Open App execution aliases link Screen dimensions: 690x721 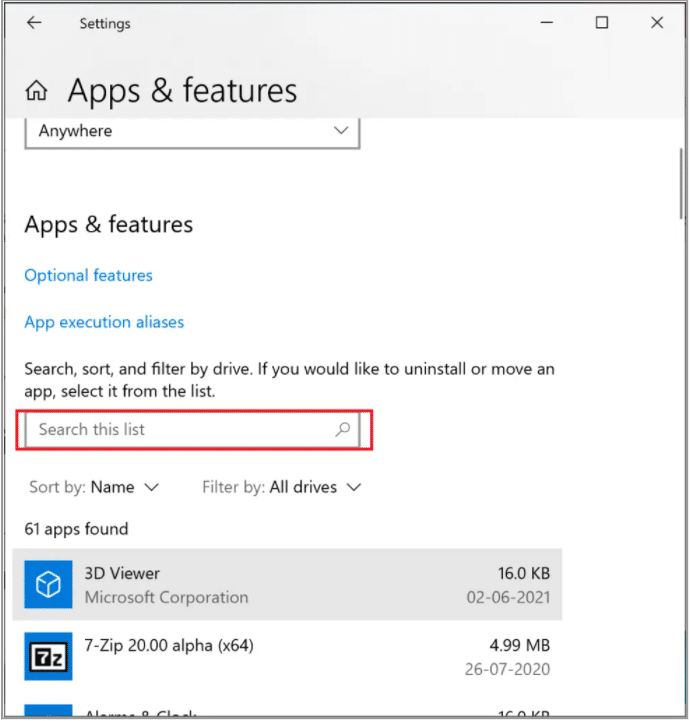point(104,322)
